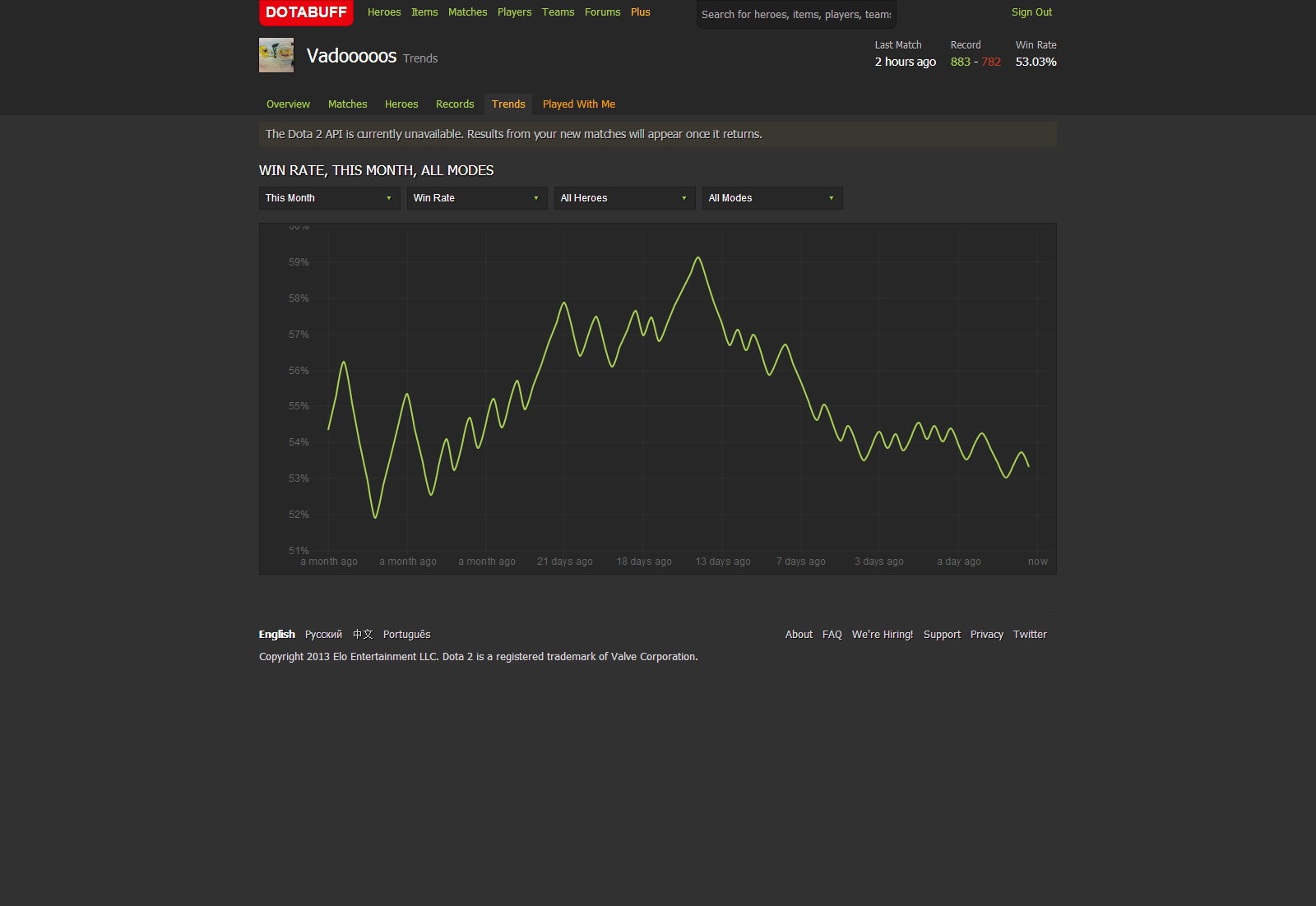The image size is (1316, 906).
Task: Click the 53.03% win rate value
Action: [1036, 62]
